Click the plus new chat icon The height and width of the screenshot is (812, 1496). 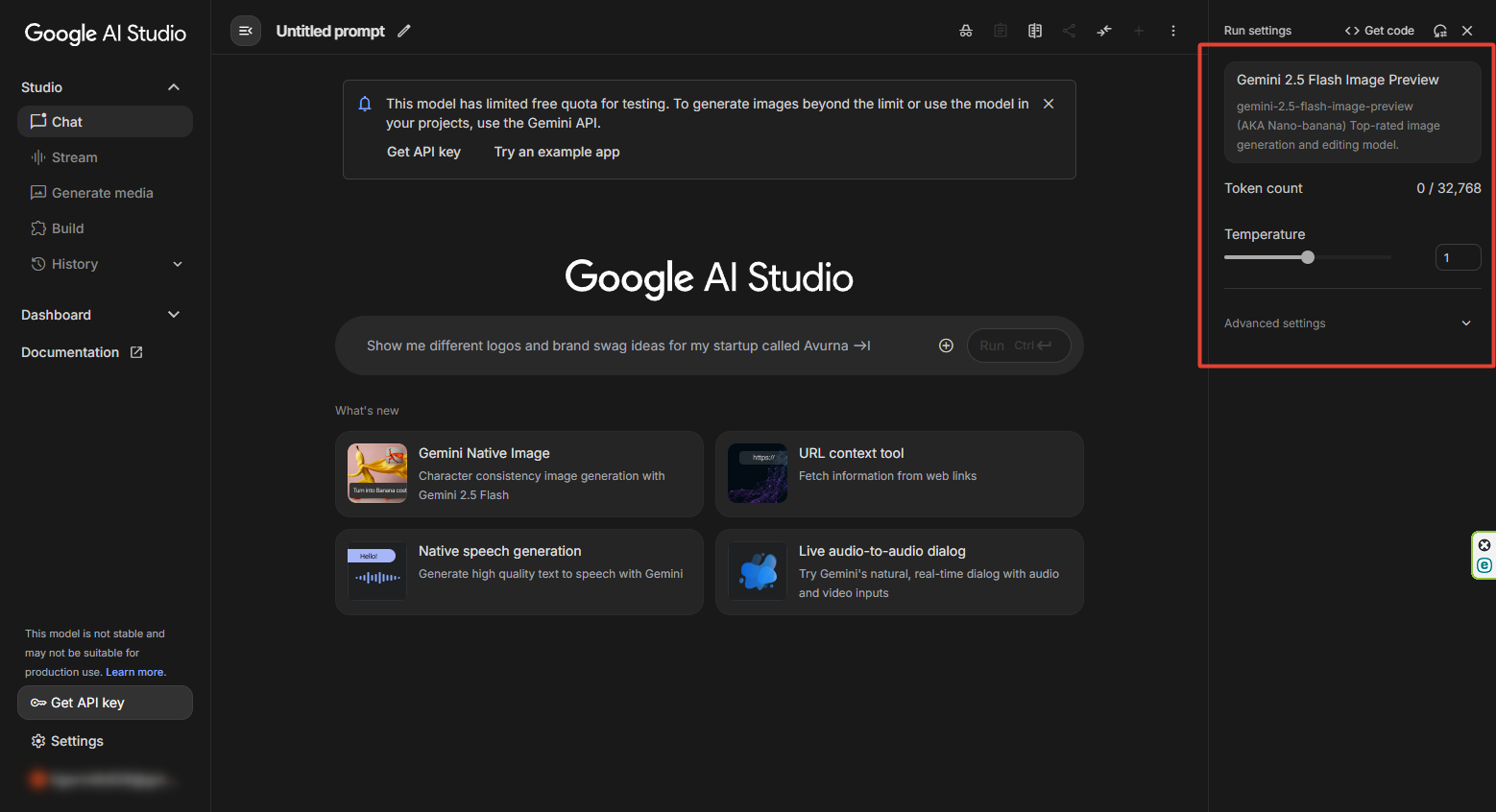coord(1139,31)
